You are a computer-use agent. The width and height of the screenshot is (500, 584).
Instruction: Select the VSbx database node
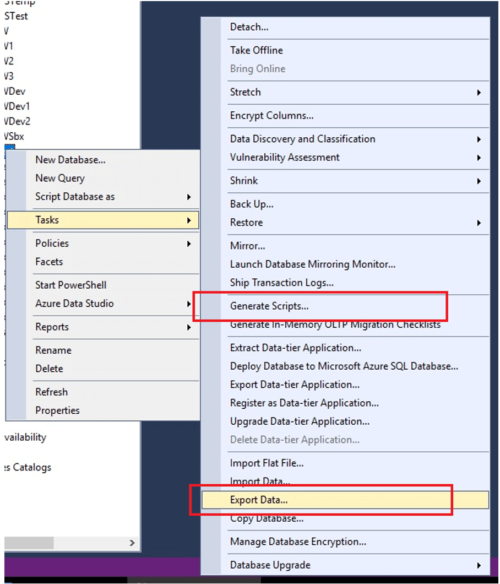pos(14,136)
